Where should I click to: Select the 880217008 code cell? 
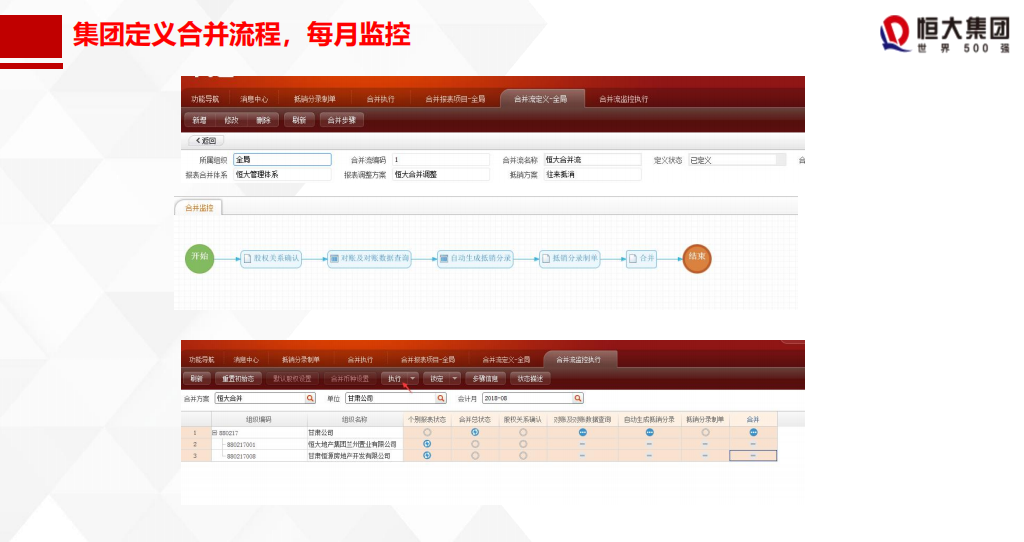pyautogui.click(x=259, y=456)
